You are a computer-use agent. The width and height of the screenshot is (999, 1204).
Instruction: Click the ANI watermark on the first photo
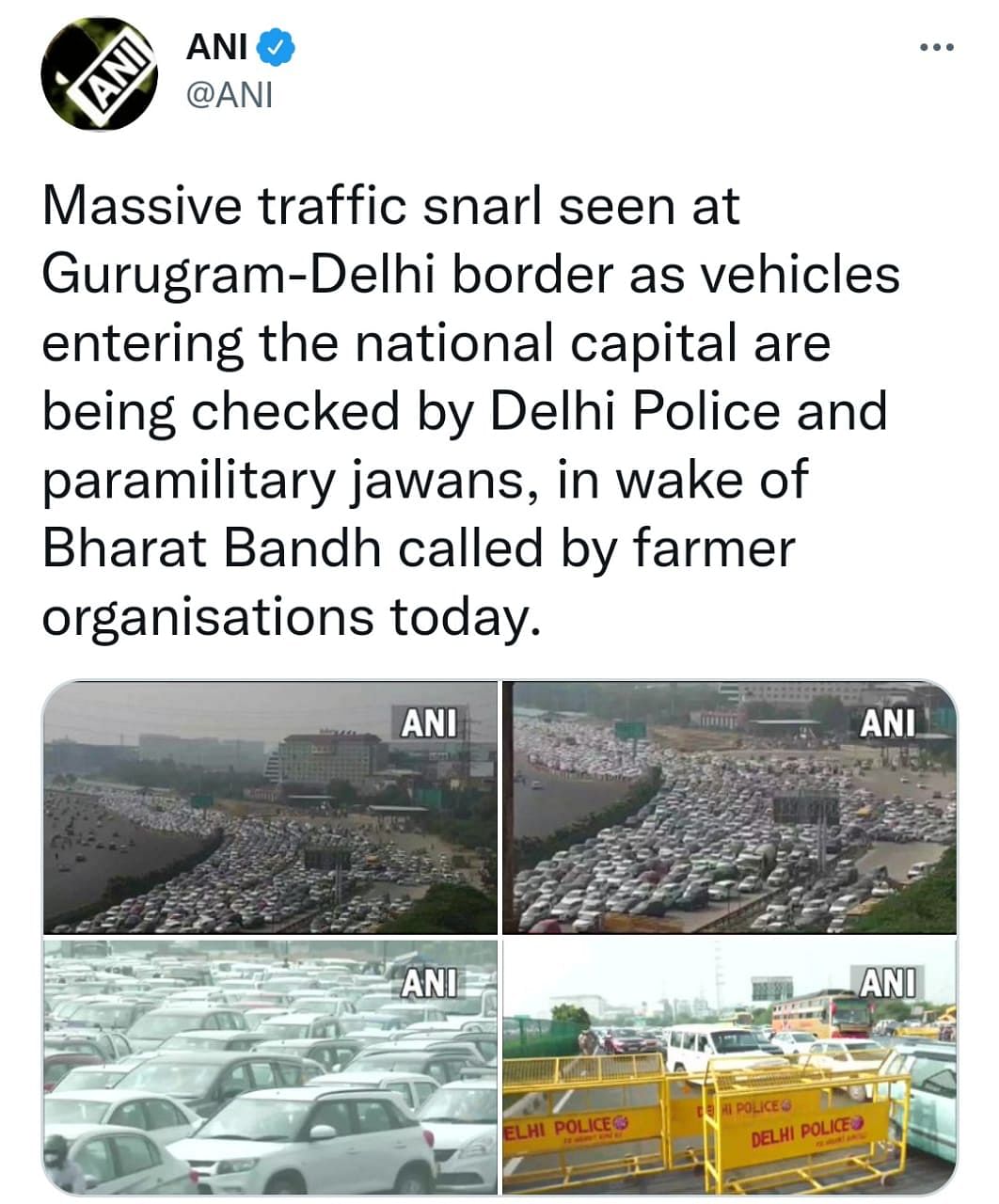(x=429, y=723)
